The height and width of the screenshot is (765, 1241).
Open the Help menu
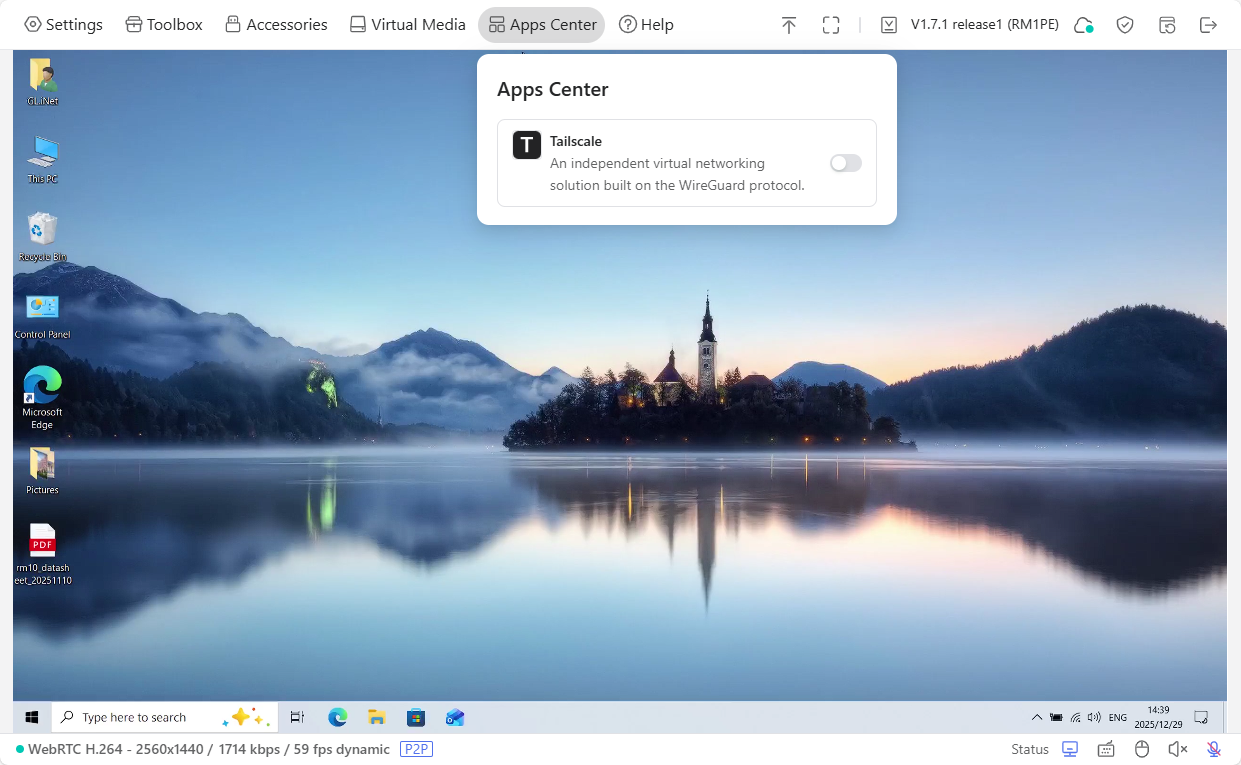[x=646, y=25]
